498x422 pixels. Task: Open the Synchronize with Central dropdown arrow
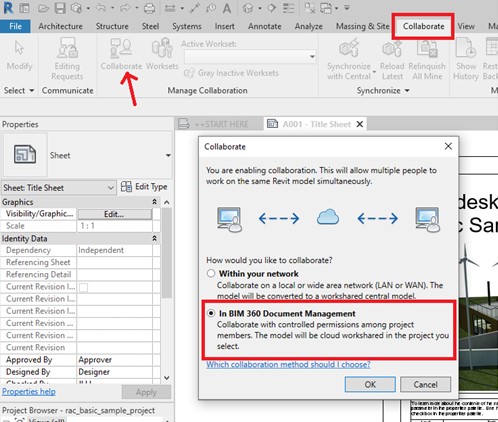(374, 72)
